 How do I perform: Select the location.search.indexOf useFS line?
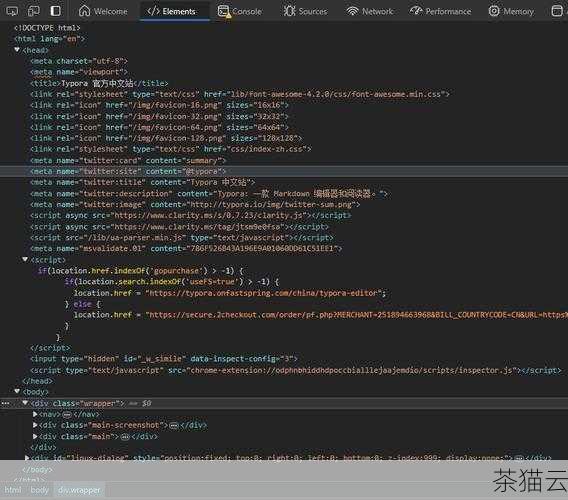pyautogui.click(x=172, y=282)
